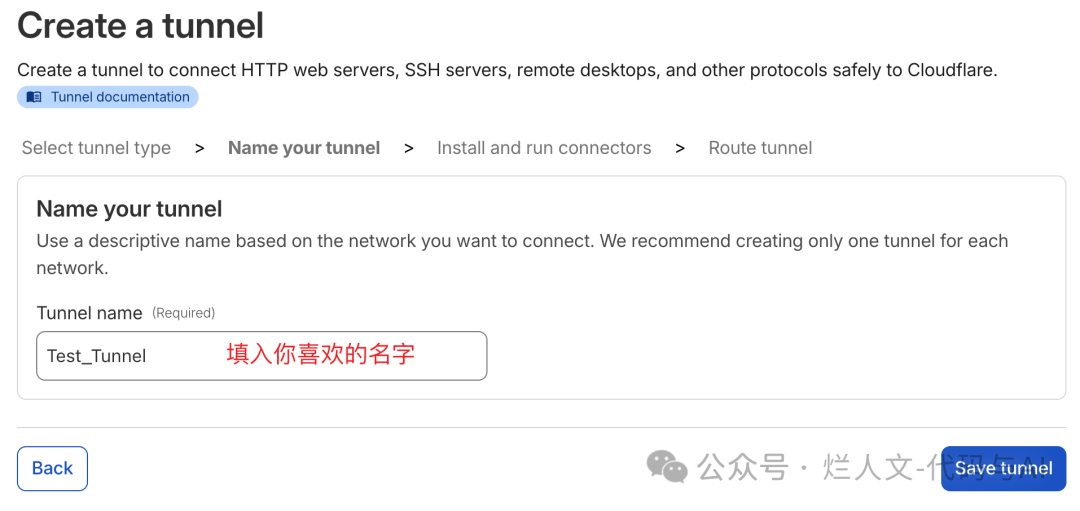Image resolution: width=1080 pixels, height=511 pixels.
Task: Select the Name your tunnel step
Action: 304,148
